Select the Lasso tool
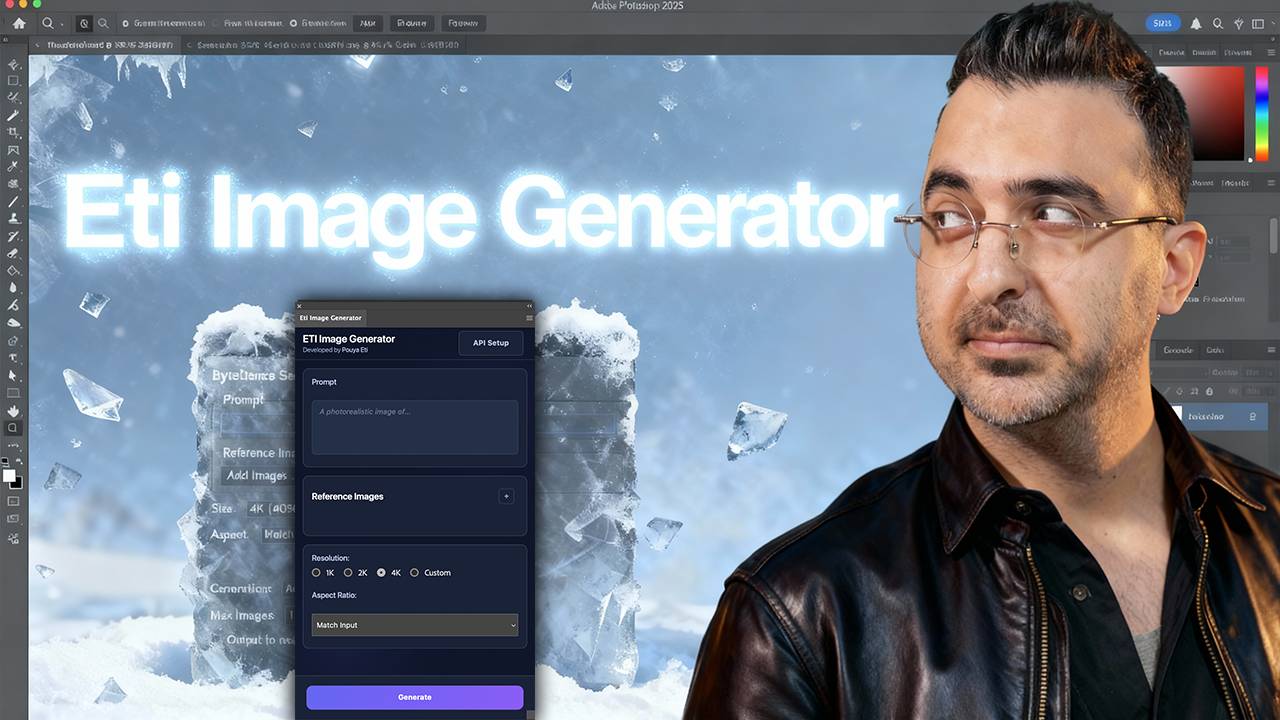Screen dimensions: 1280x720 [14, 98]
